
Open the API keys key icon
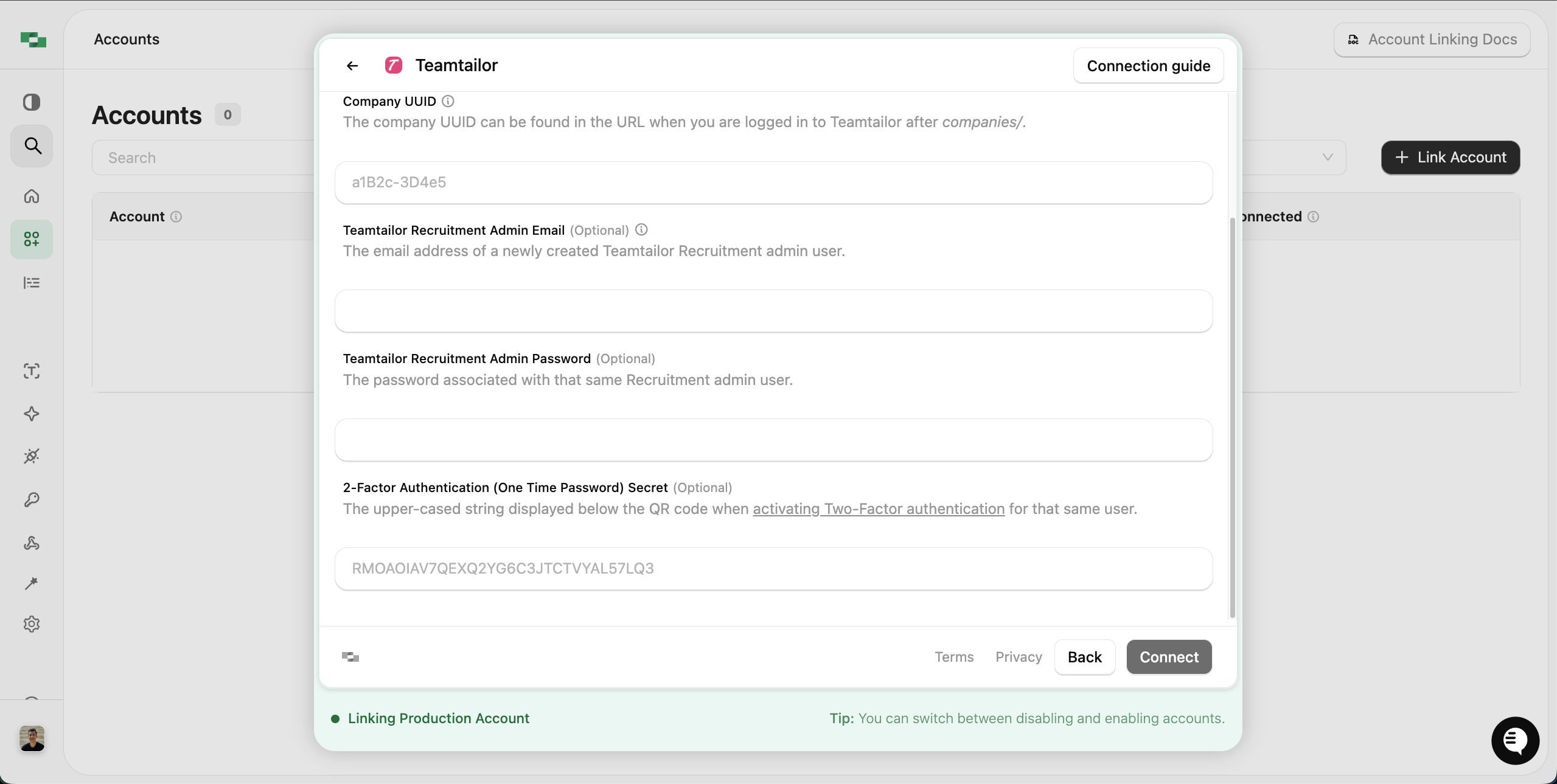(x=32, y=499)
